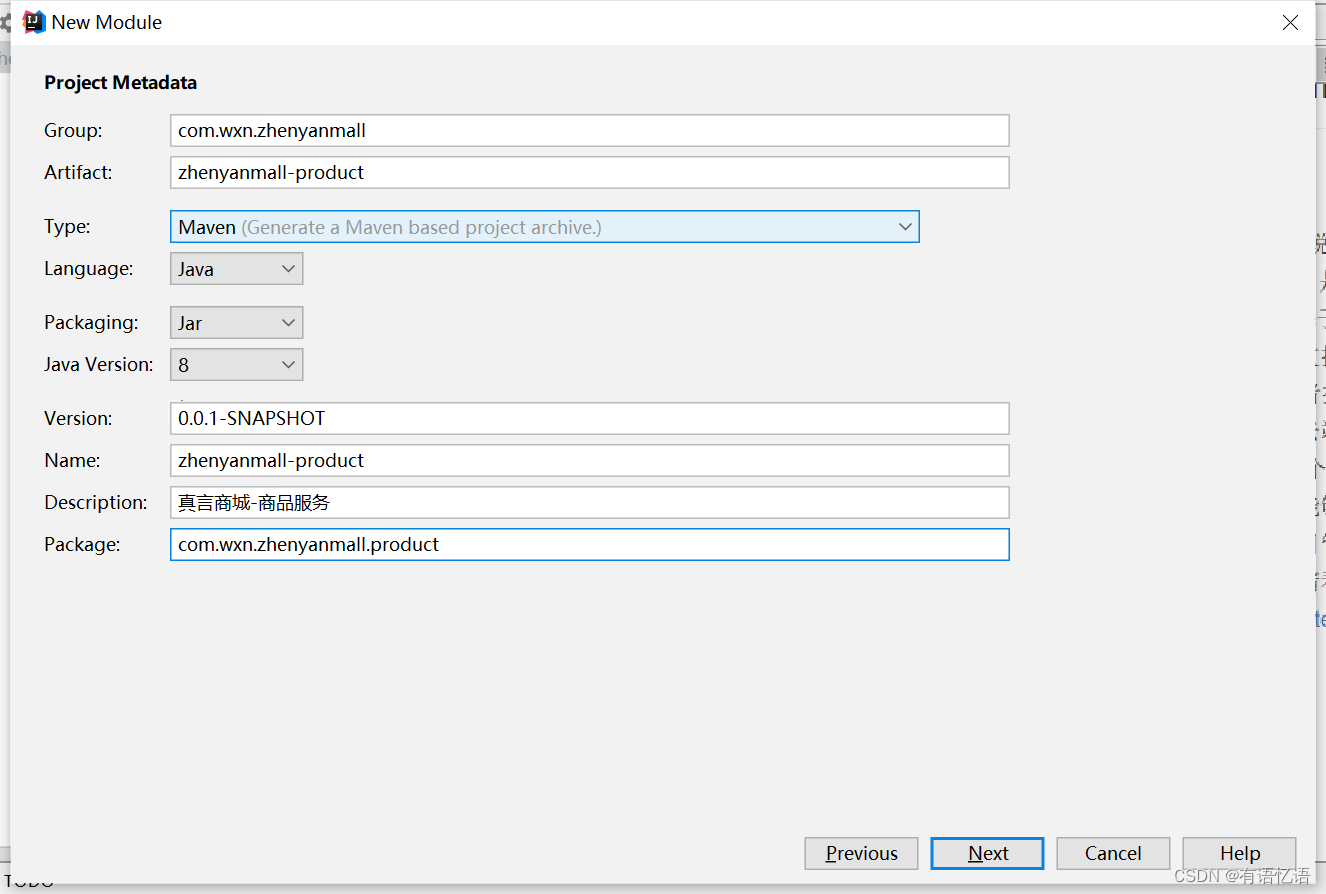Cancel the New Module dialog
Screen dimensions: 1326x894
(x=1113, y=854)
